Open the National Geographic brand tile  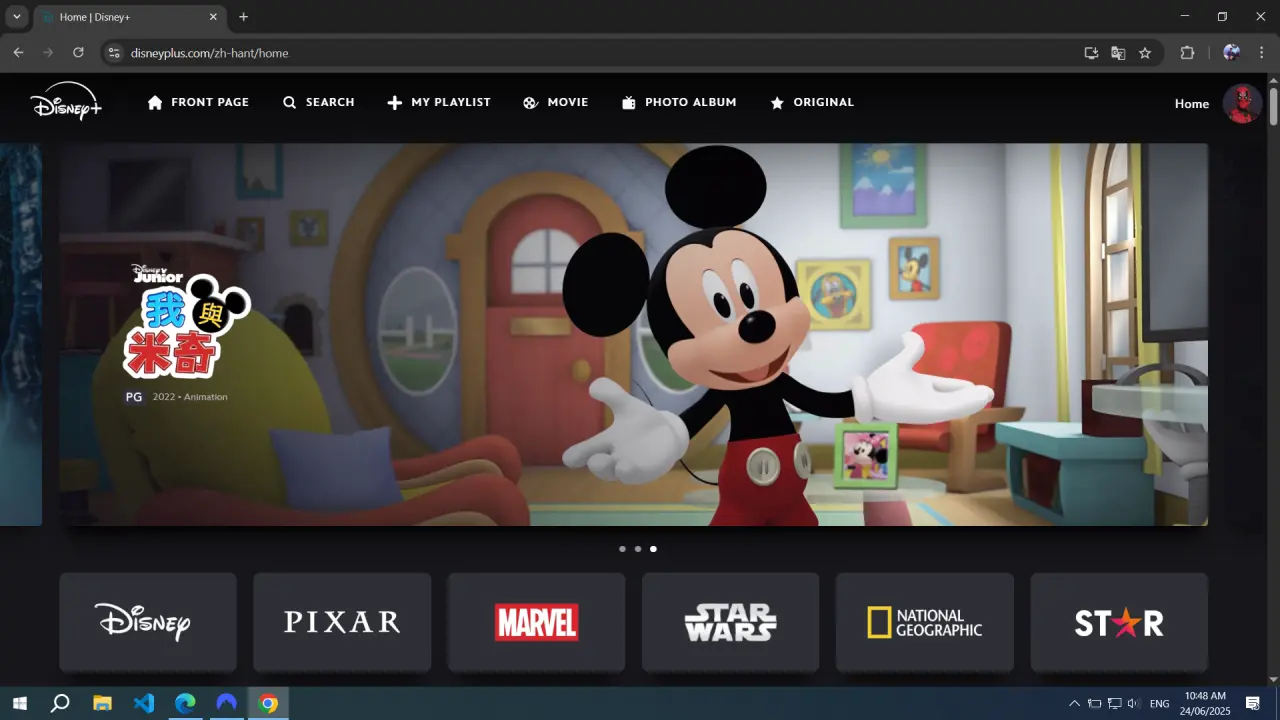tap(925, 622)
